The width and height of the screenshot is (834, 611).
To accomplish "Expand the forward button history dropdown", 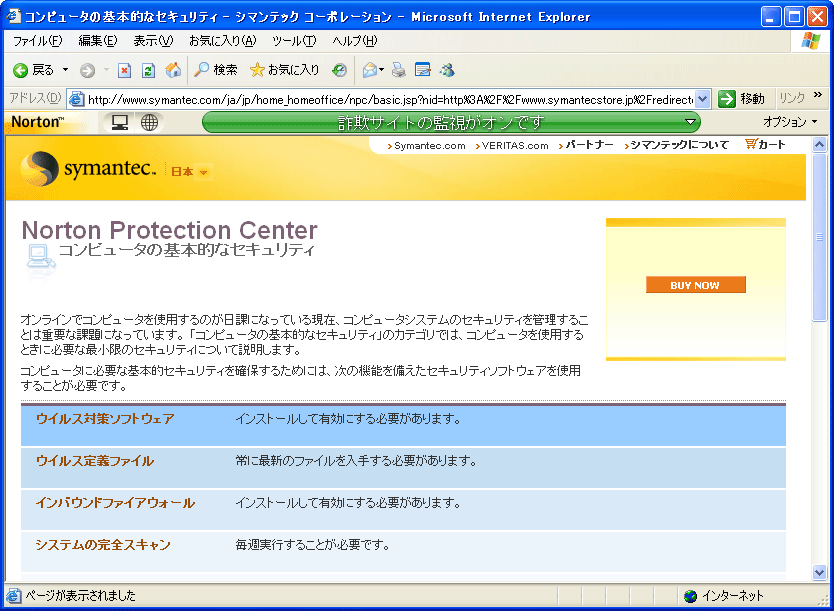I will pyautogui.click(x=106, y=70).
